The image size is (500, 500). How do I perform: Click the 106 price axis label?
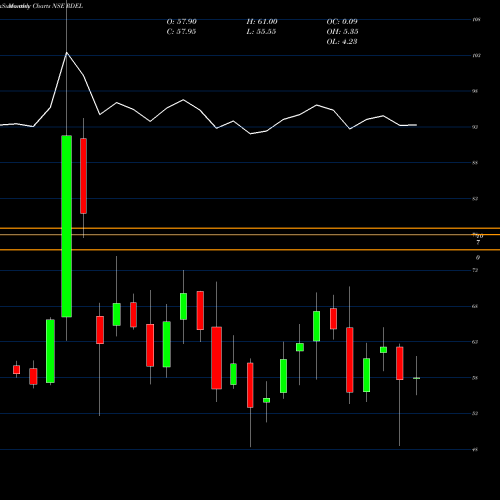tap(476, 20)
